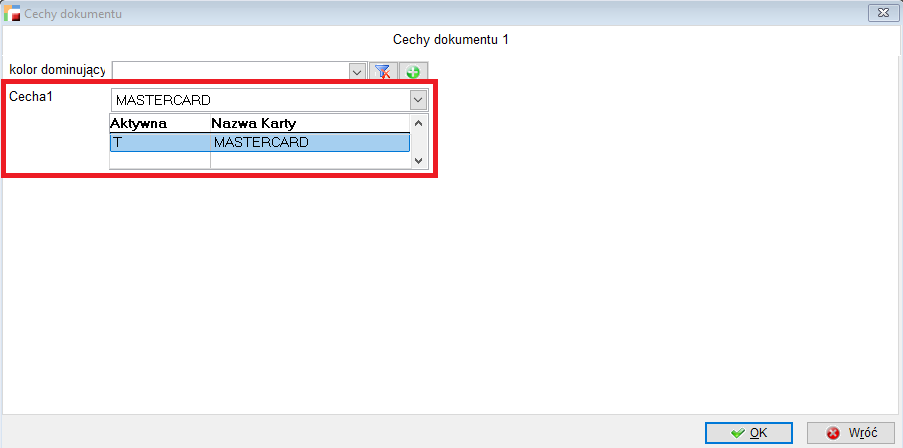Confirm with the OK button
The width and height of the screenshot is (903, 448).
(x=749, y=432)
